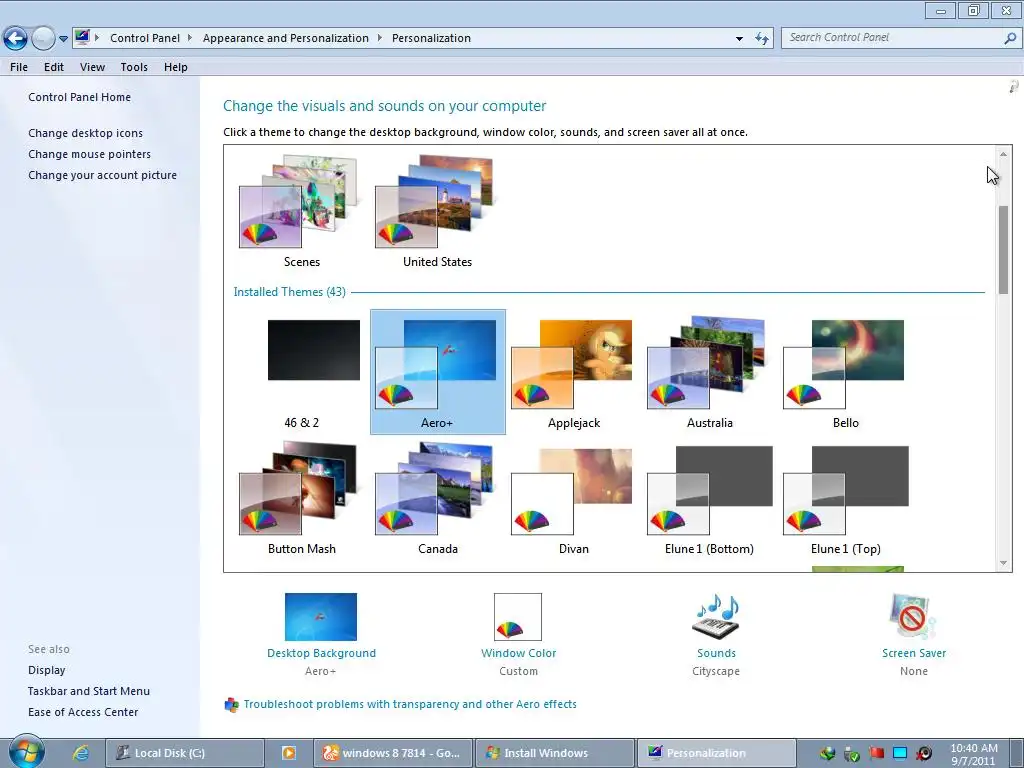Click the Personalization taskbar button
1024x768 pixels.
[x=716, y=753]
